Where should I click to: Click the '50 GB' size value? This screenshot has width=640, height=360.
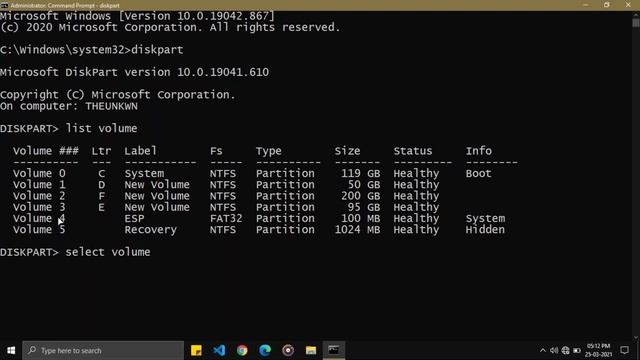point(364,185)
